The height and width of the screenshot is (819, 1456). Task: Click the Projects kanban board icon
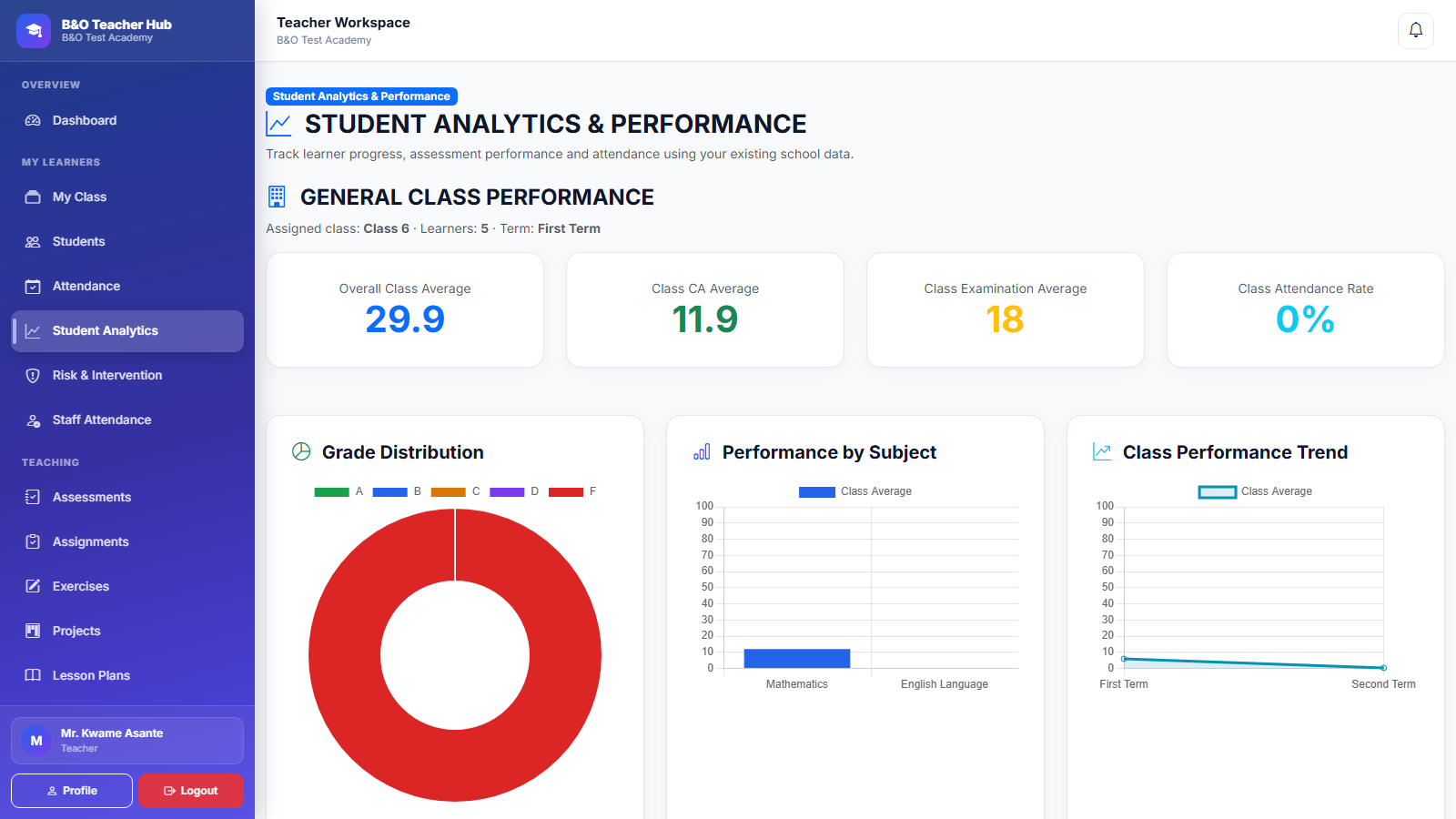(x=33, y=631)
